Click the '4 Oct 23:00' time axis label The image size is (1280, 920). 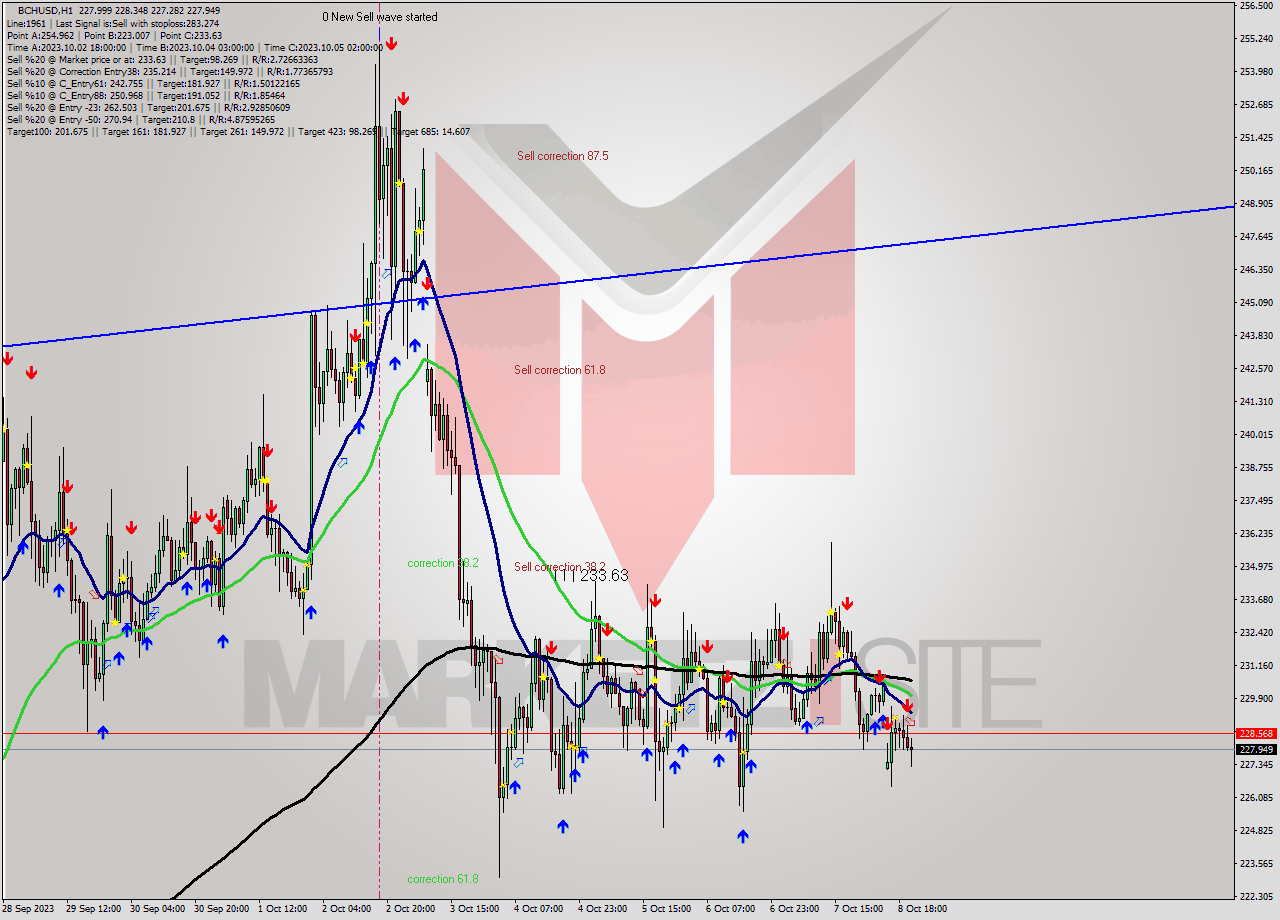coord(603,909)
